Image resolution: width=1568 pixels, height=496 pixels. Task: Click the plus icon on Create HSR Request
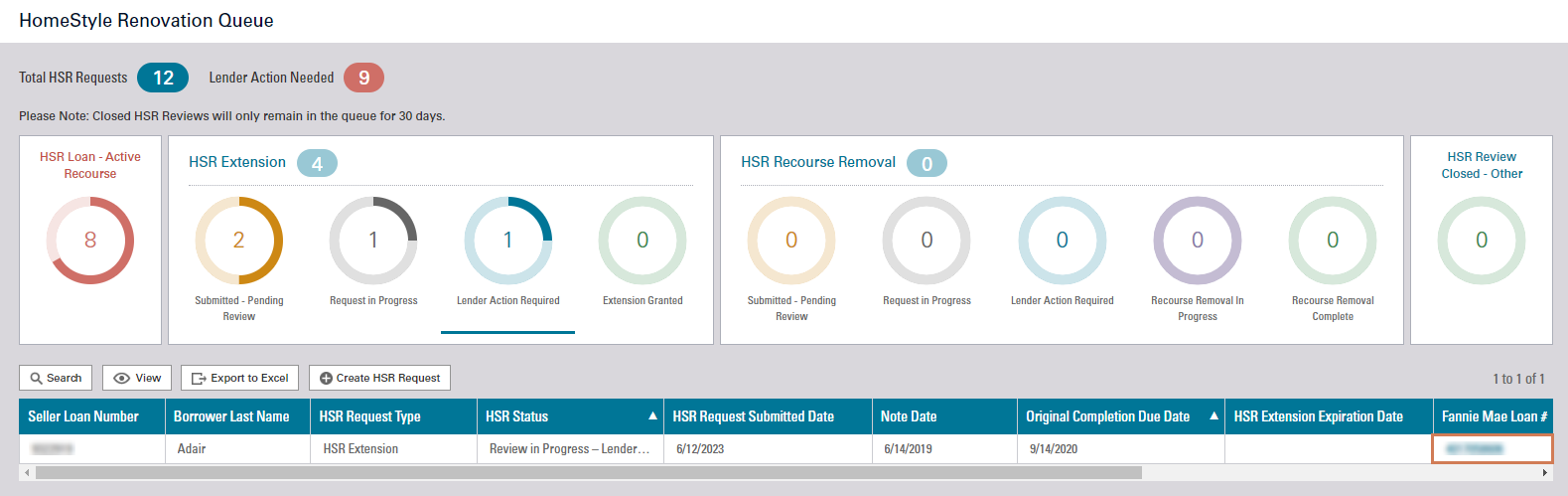pos(326,378)
